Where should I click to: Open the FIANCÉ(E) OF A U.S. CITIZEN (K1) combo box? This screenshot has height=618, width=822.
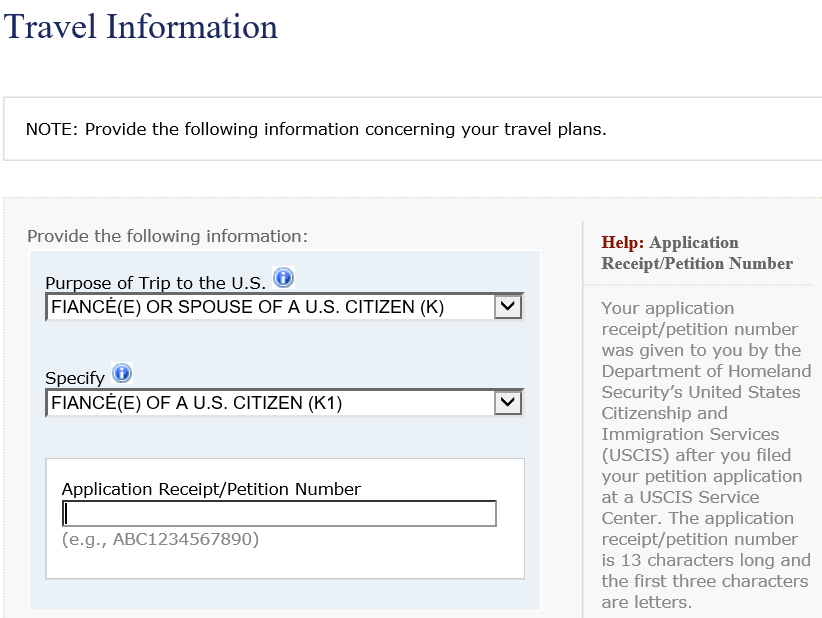tap(285, 403)
